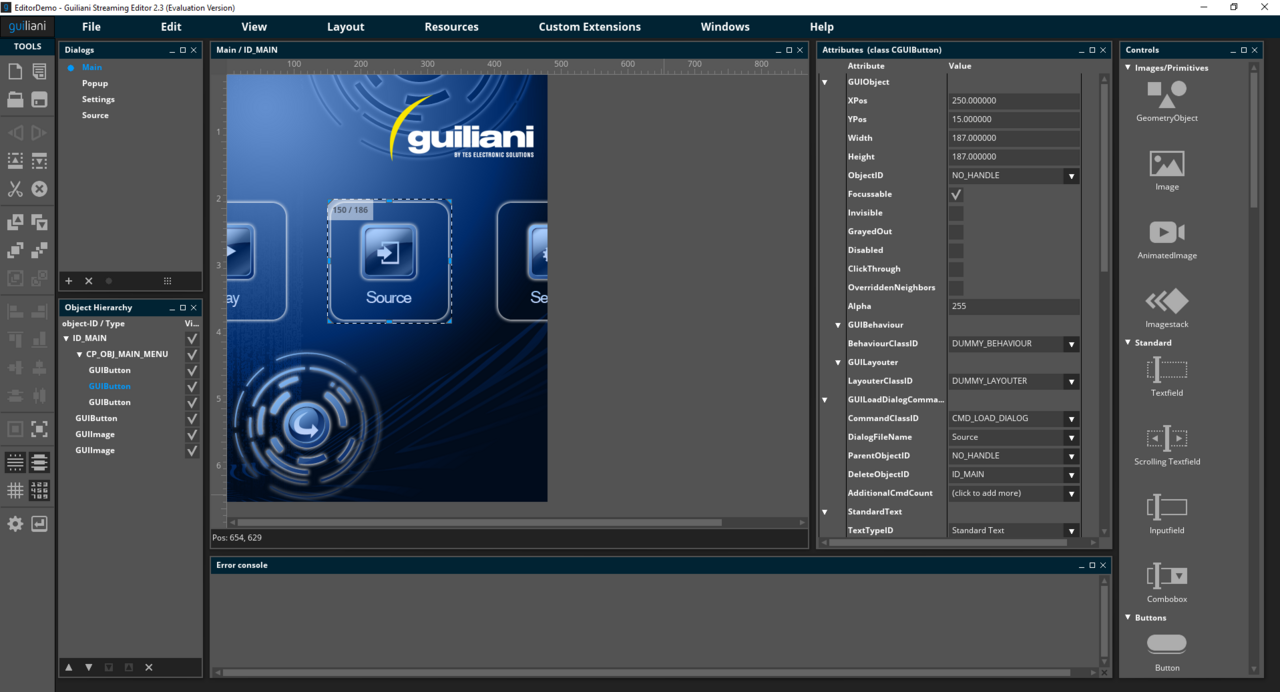Toggle visibility of the highlighted blue GUIButton row
1280x692 pixels.
click(x=192, y=386)
